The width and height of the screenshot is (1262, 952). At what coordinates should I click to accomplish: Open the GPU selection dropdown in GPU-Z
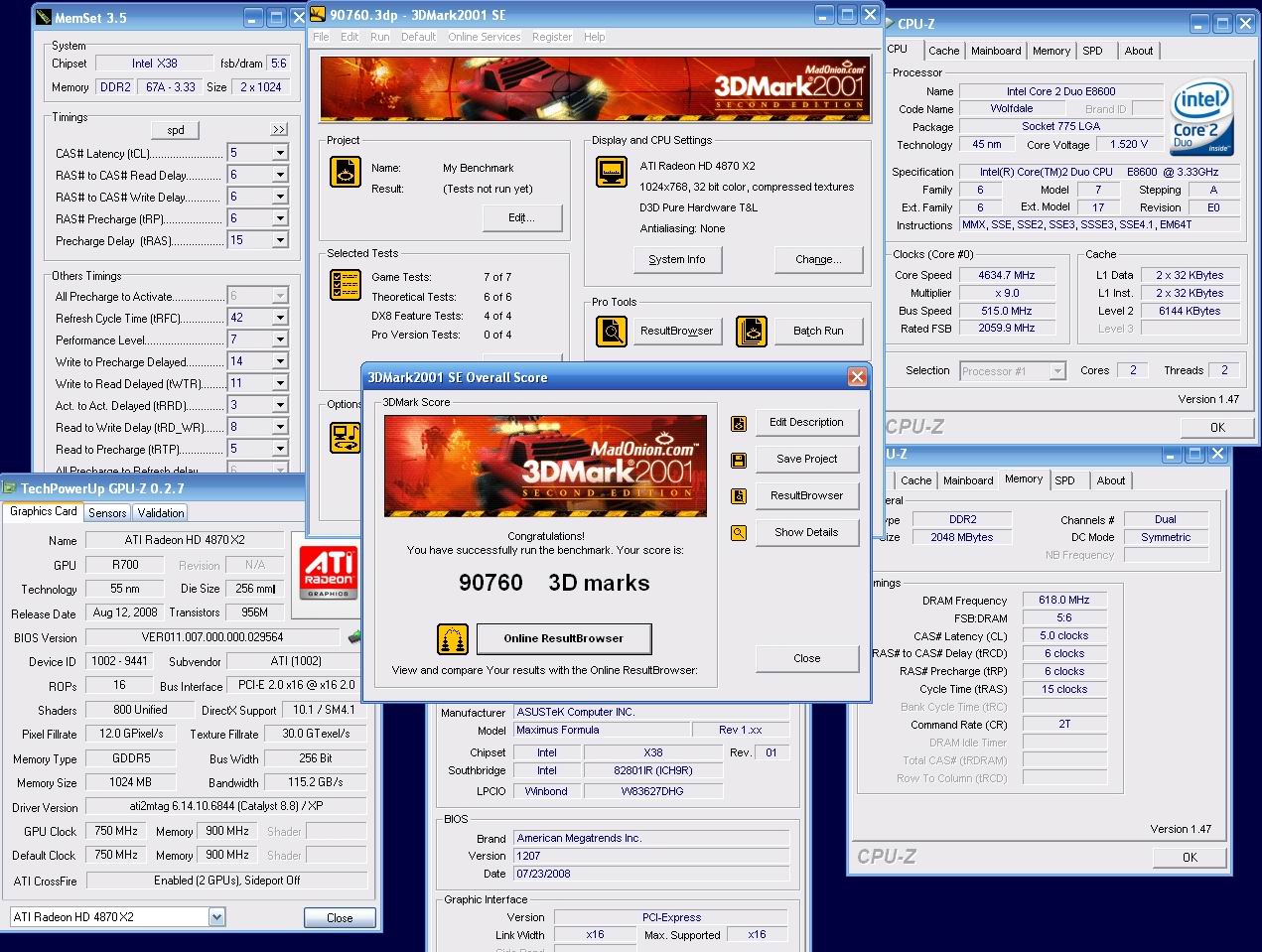tap(216, 917)
